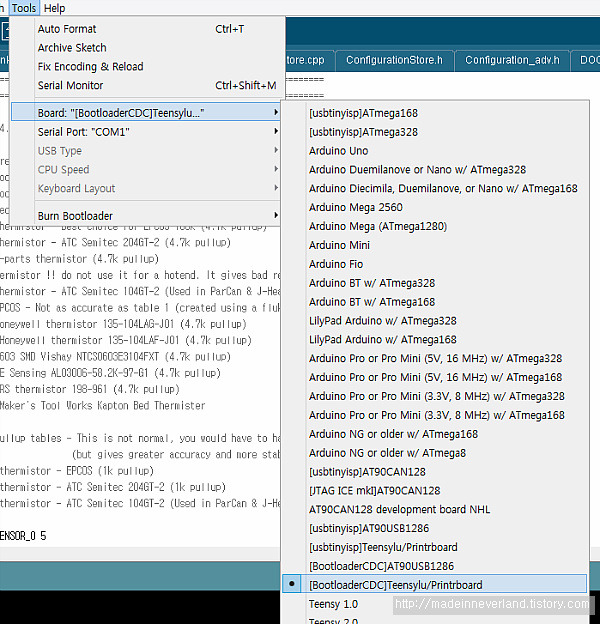This screenshot has height=624, width=600.
Task: Select Arduino BT w/ ATmega168
Action: pyautogui.click(x=434, y=302)
